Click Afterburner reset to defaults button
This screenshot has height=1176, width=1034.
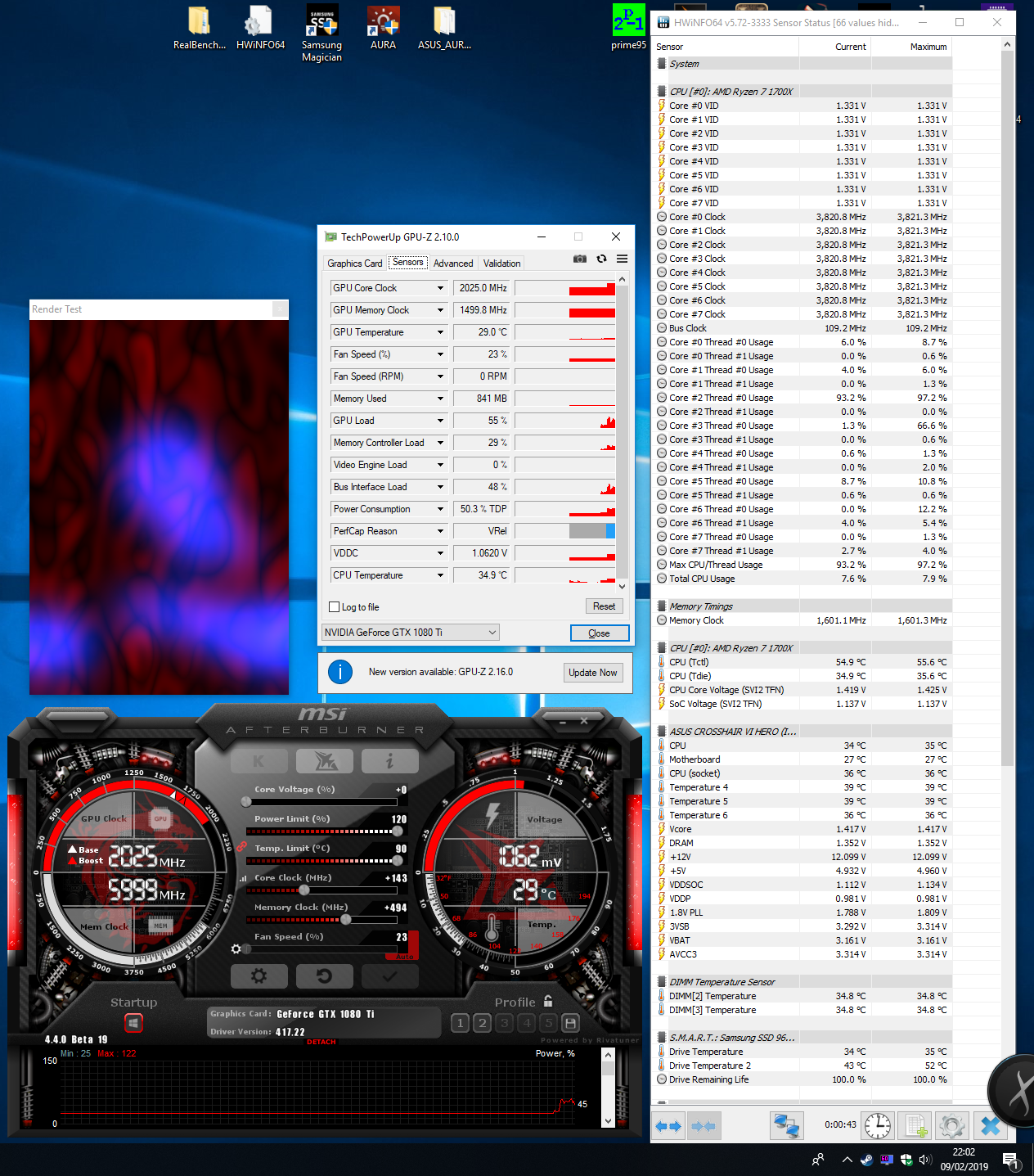pos(324,975)
